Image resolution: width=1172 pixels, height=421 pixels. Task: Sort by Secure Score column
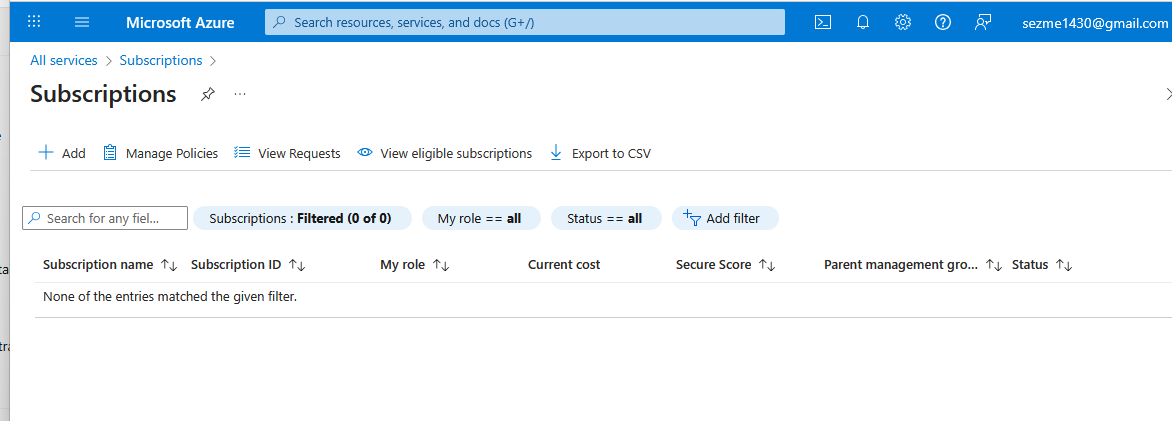pyautogui.click(x=725, y=265)
